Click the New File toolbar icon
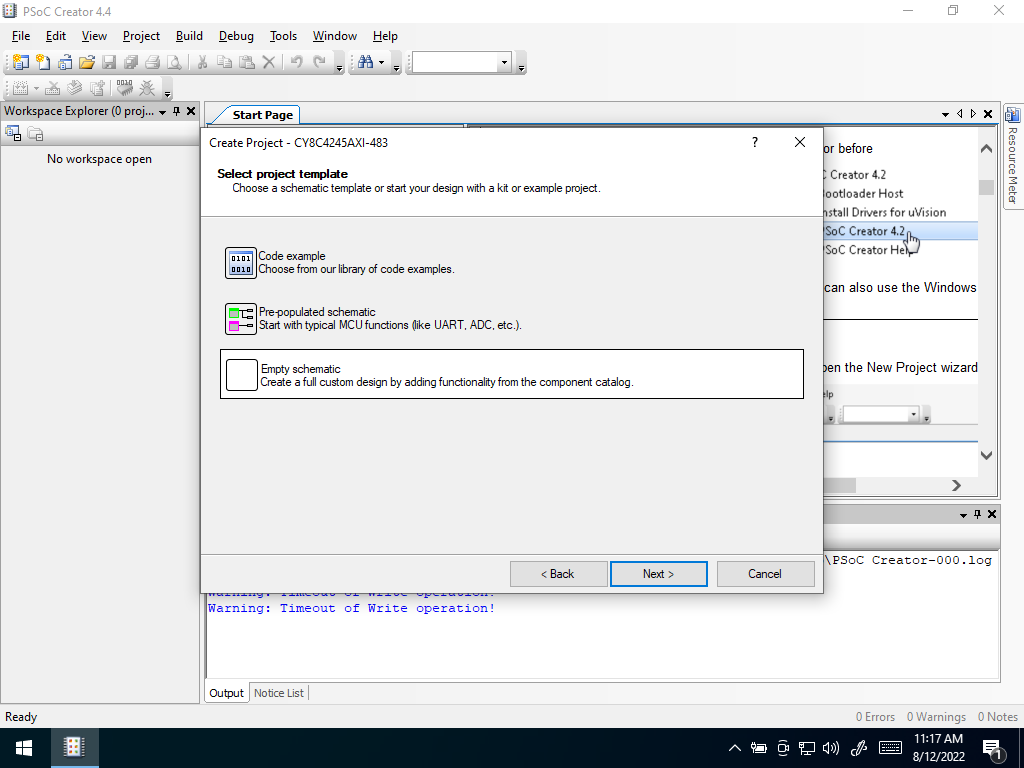Viewport: 1024px width, 768px height. (43, 62)
